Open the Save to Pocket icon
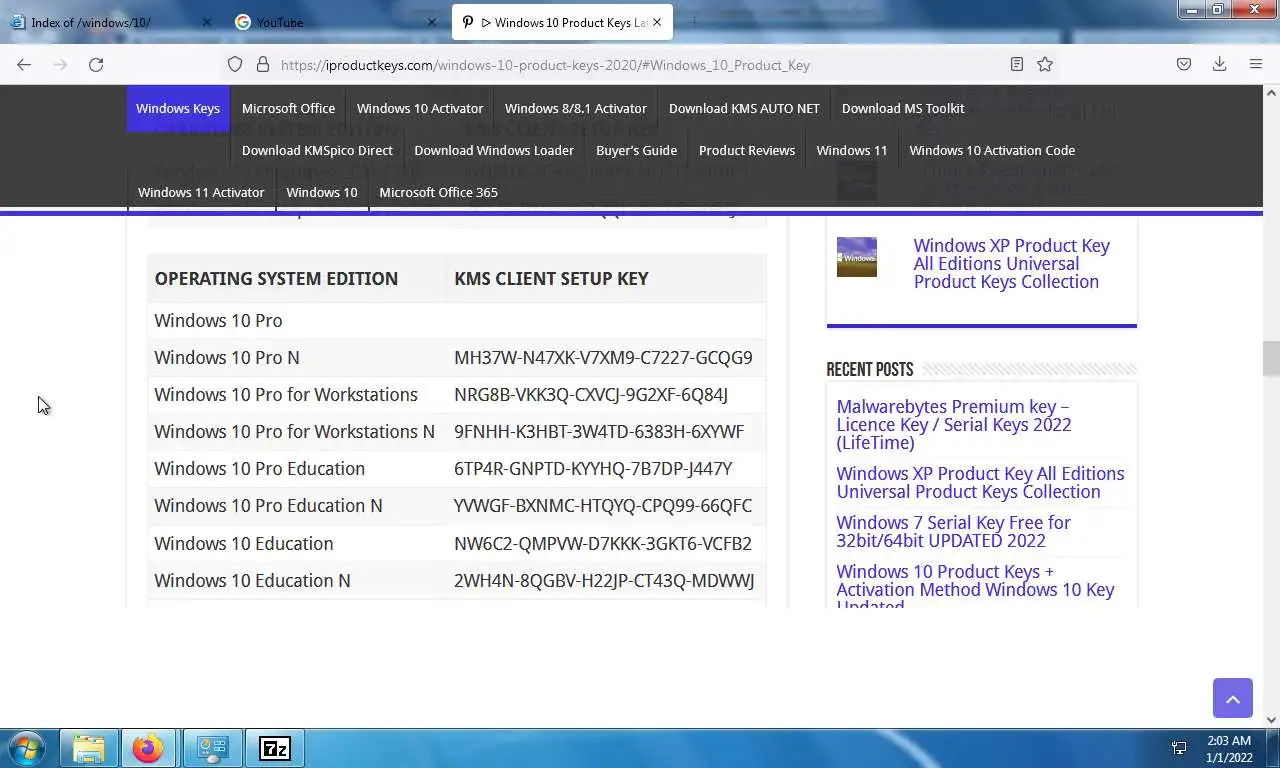The height and width of the screenshot is (768, 1280). coord(1184,65)
